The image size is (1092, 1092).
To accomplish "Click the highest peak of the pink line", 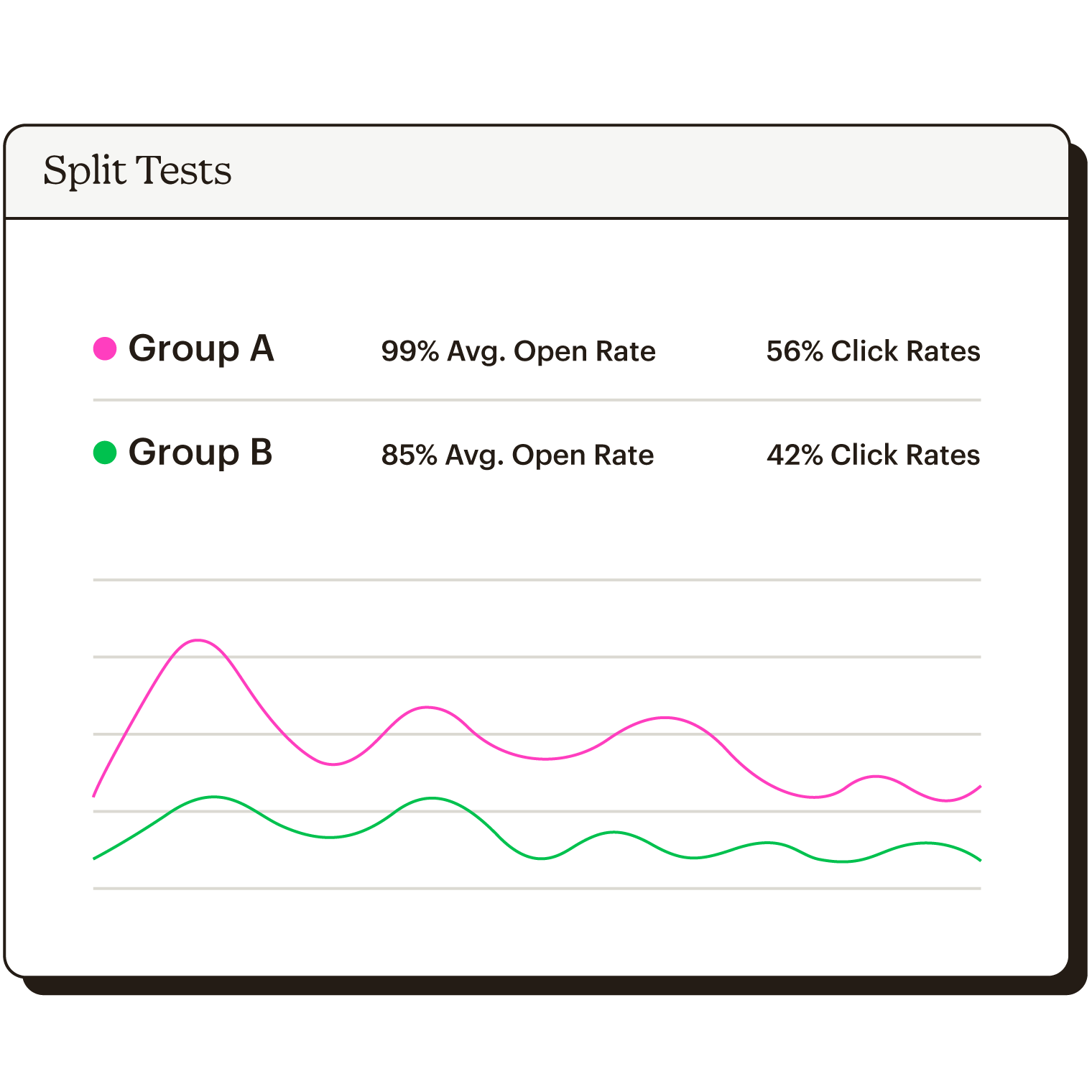I will 198,640.
